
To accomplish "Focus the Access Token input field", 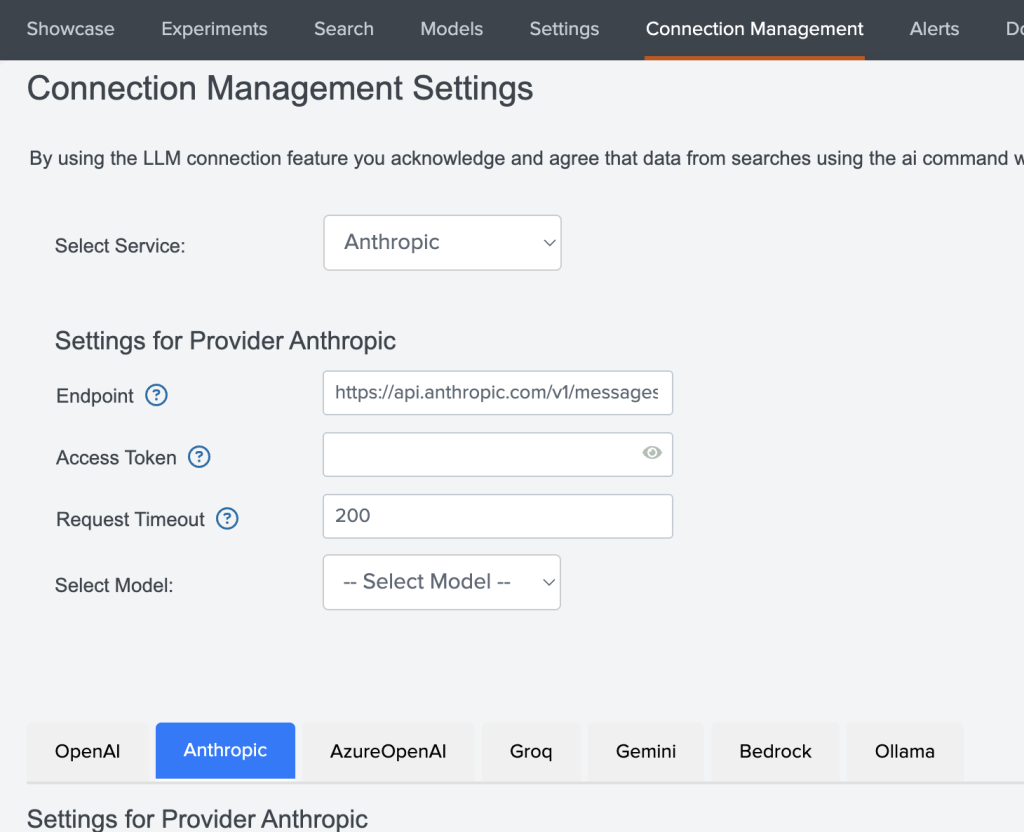I will pos(480,454).
